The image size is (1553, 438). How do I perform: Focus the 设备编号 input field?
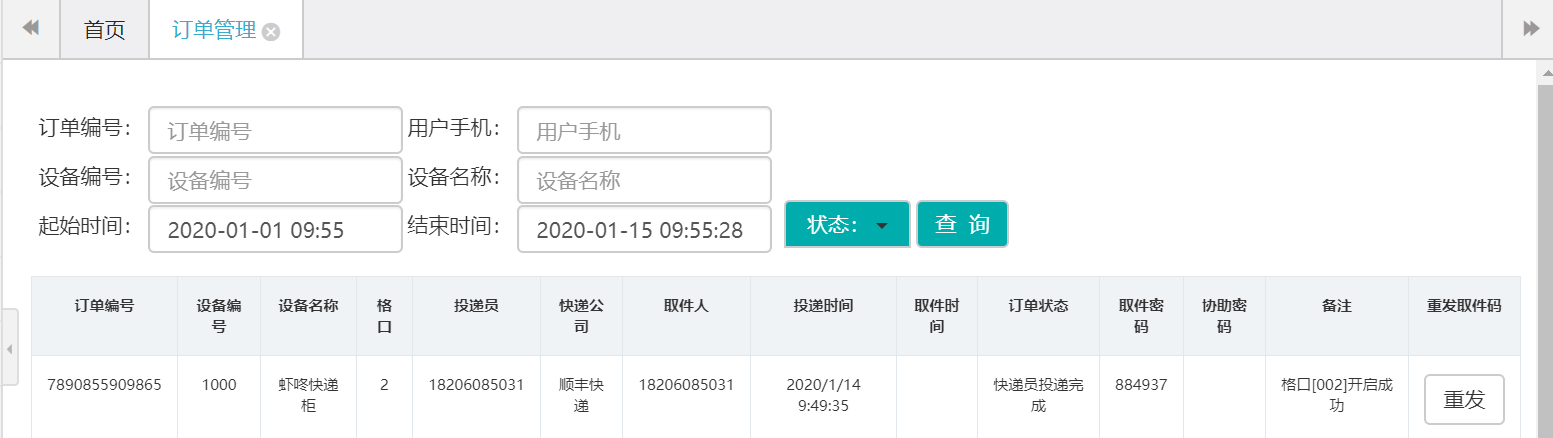point(275,180)
